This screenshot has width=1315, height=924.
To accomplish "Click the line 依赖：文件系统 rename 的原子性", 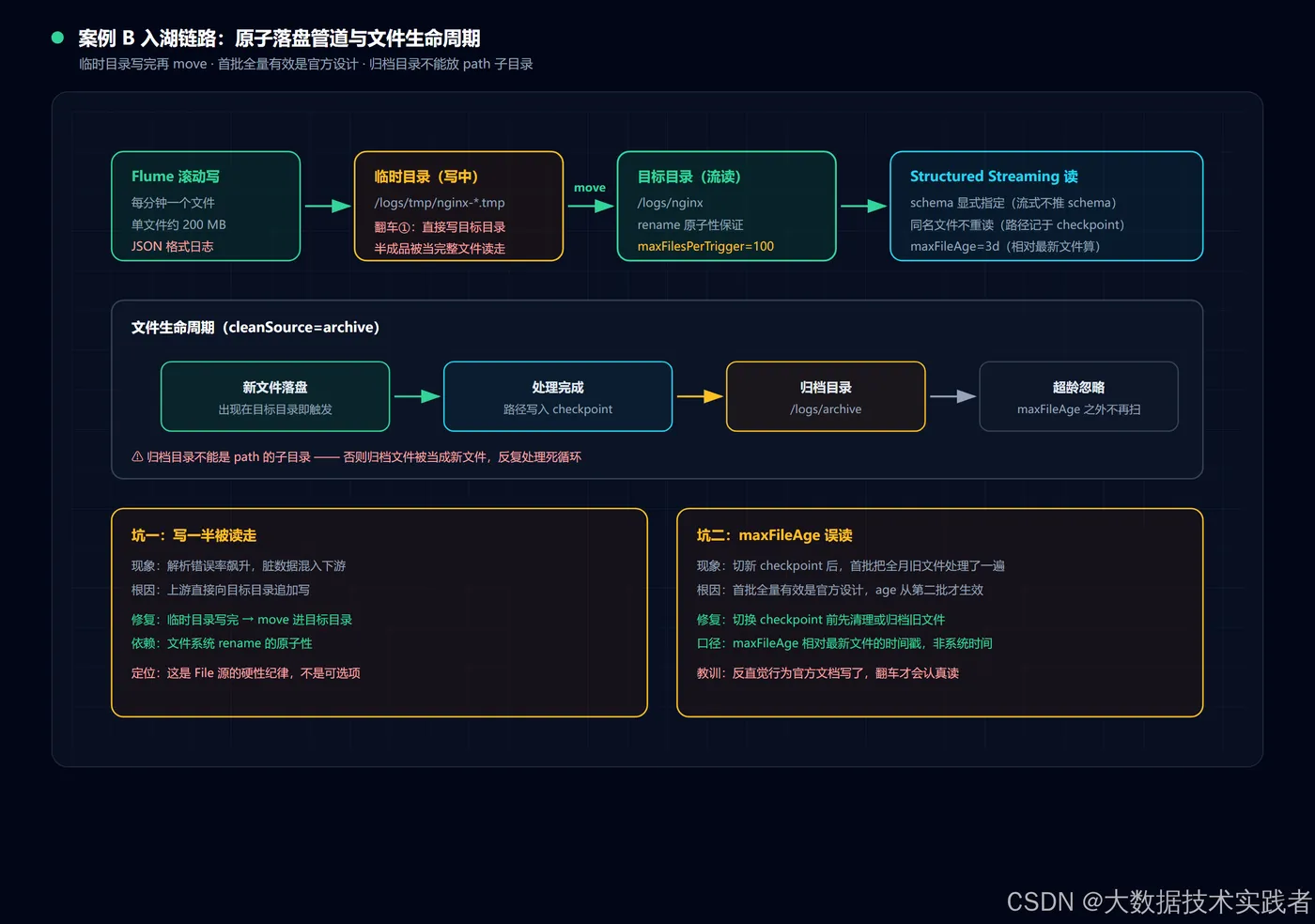I will [x=222, y=643].
